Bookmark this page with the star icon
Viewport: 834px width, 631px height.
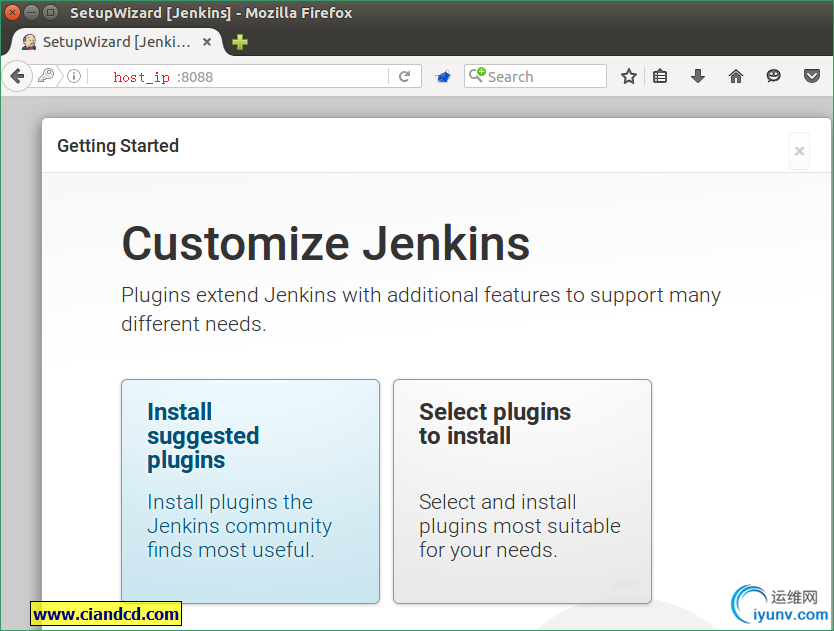point(629,76)
